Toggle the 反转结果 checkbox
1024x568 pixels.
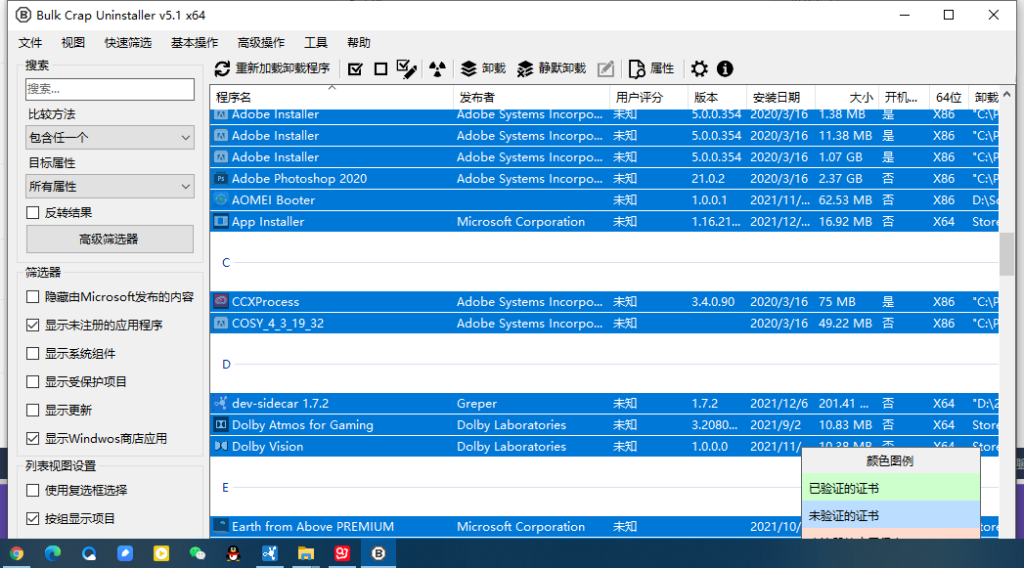click(x=33, y=213)
